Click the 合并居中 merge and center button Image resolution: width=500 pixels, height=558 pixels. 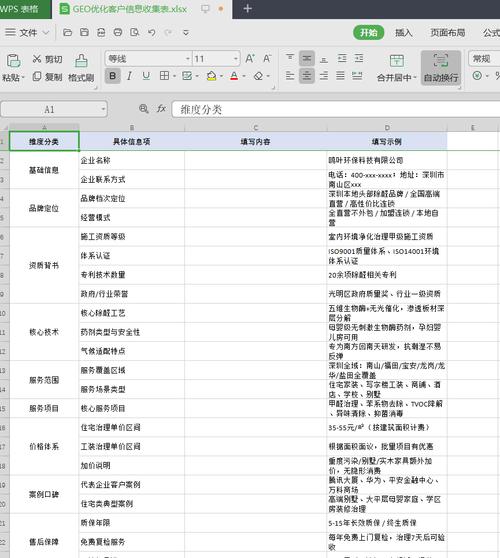point(396,68)
